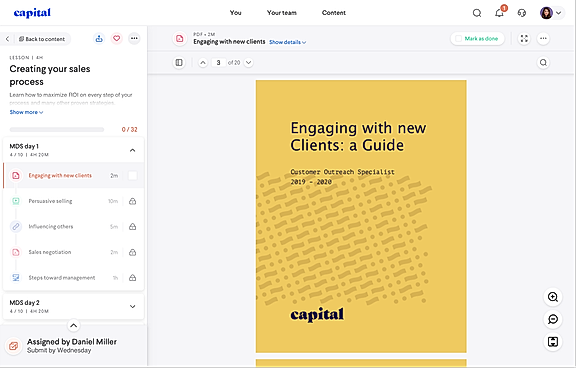Collapse the MDS day 1 section
The width and height of the screenshot is (576, 368).
(x=133, y=150)
